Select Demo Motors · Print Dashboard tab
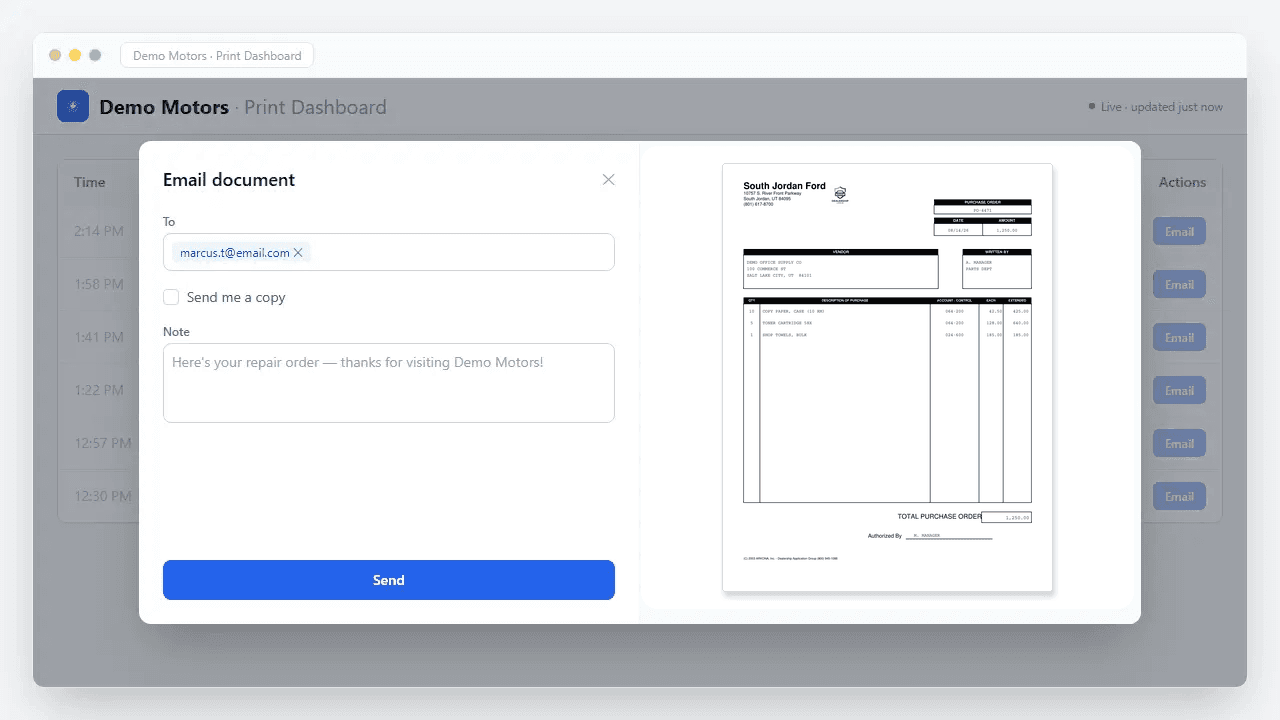 (x=217, y=56)
